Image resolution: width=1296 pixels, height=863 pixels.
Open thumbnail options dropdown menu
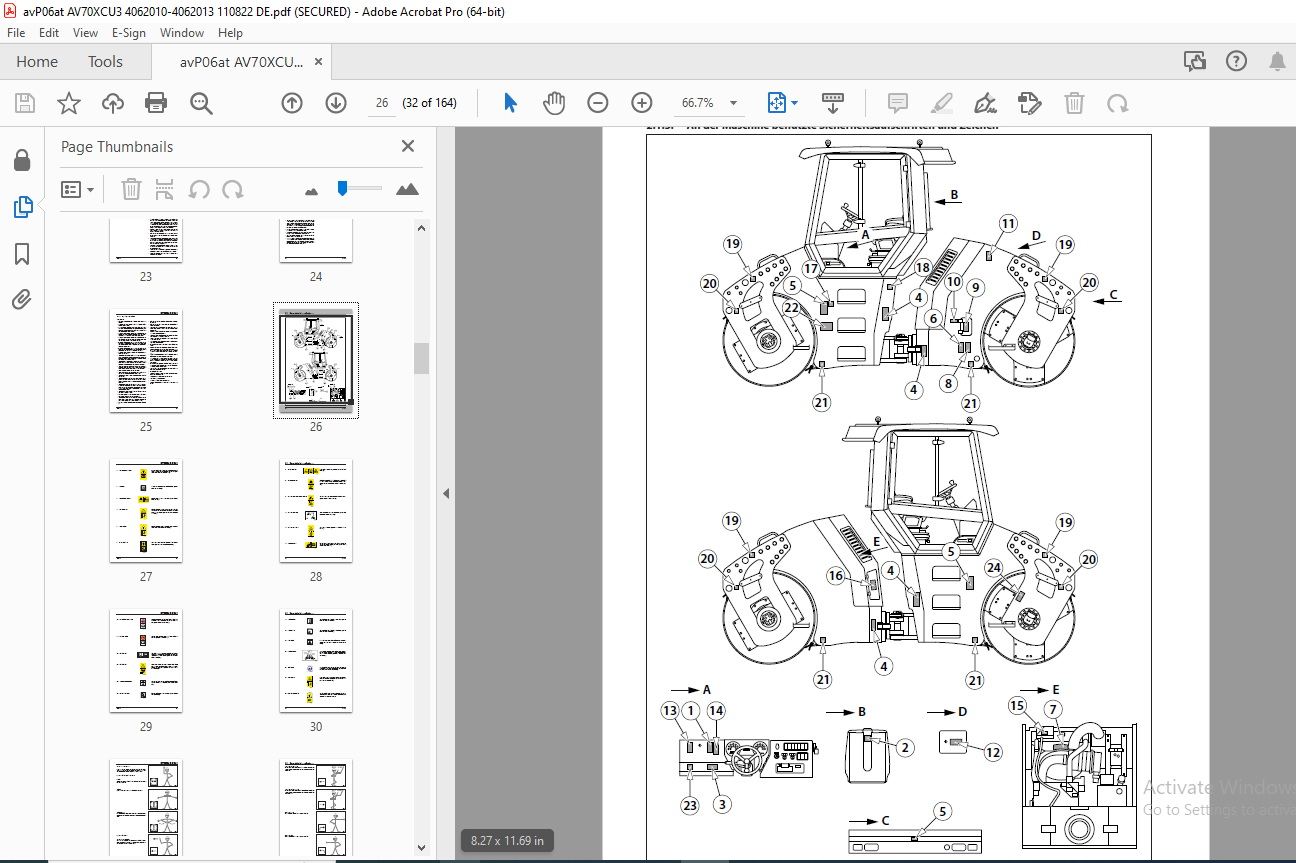pos(78,189)
